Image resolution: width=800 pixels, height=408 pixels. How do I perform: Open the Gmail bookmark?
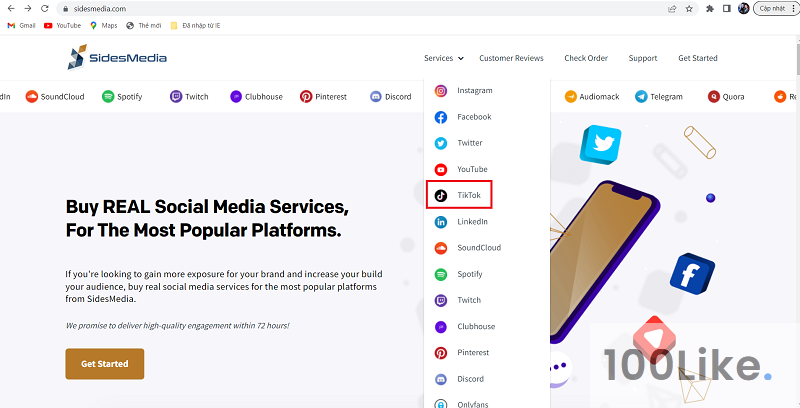click(x=21, y=26)
